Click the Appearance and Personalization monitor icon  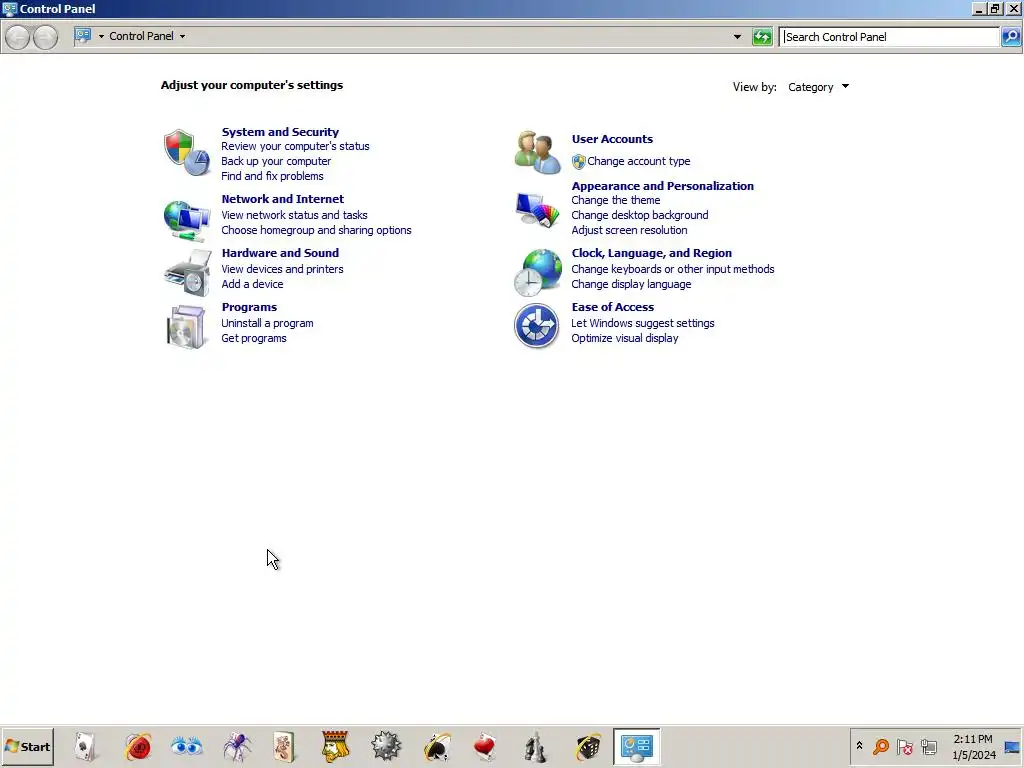point(537,210)
